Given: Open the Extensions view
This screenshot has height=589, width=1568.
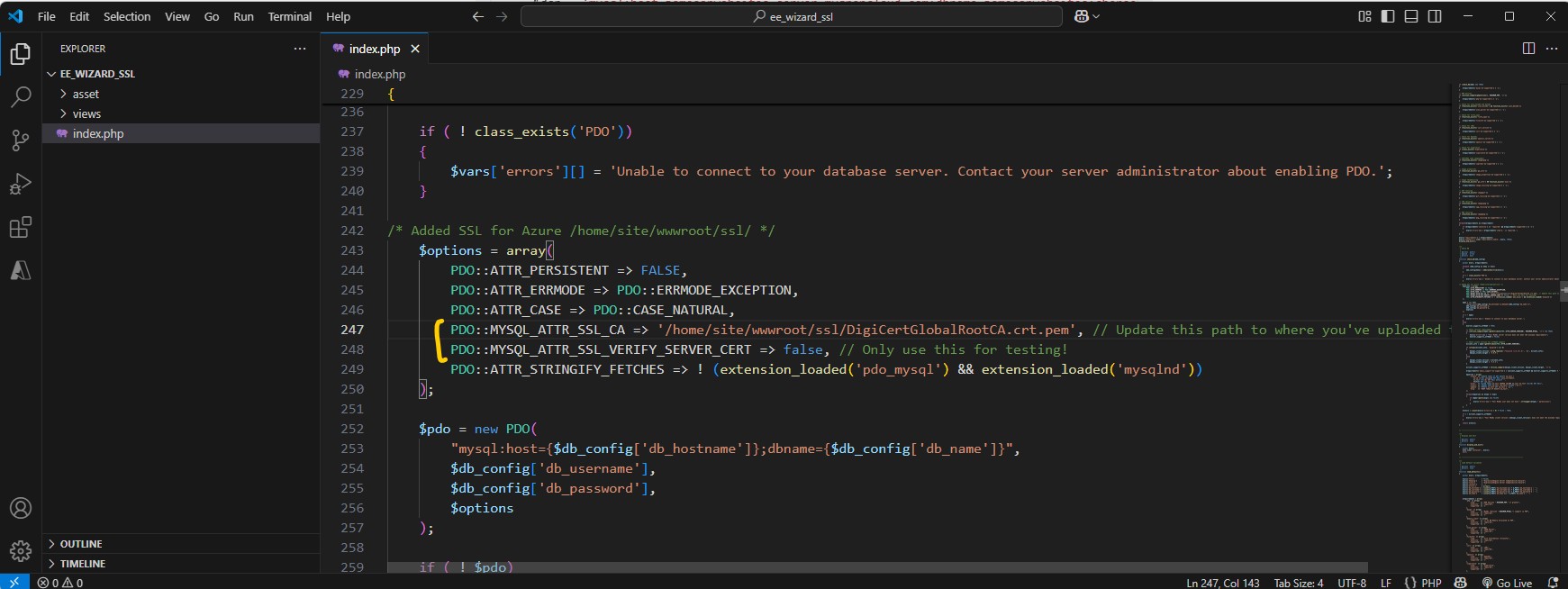Looking at the screenshot, I should coord(20,227).
